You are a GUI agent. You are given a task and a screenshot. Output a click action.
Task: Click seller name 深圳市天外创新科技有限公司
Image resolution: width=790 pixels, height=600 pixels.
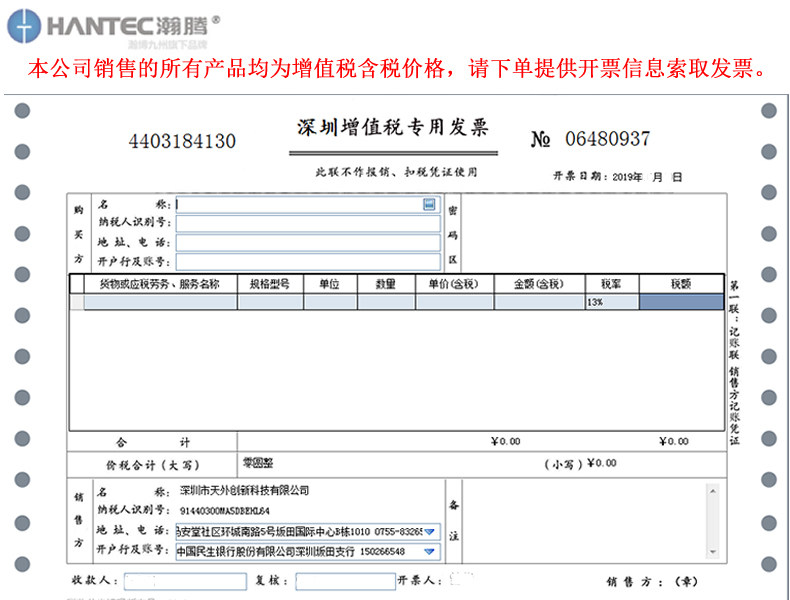pos(244,490)
